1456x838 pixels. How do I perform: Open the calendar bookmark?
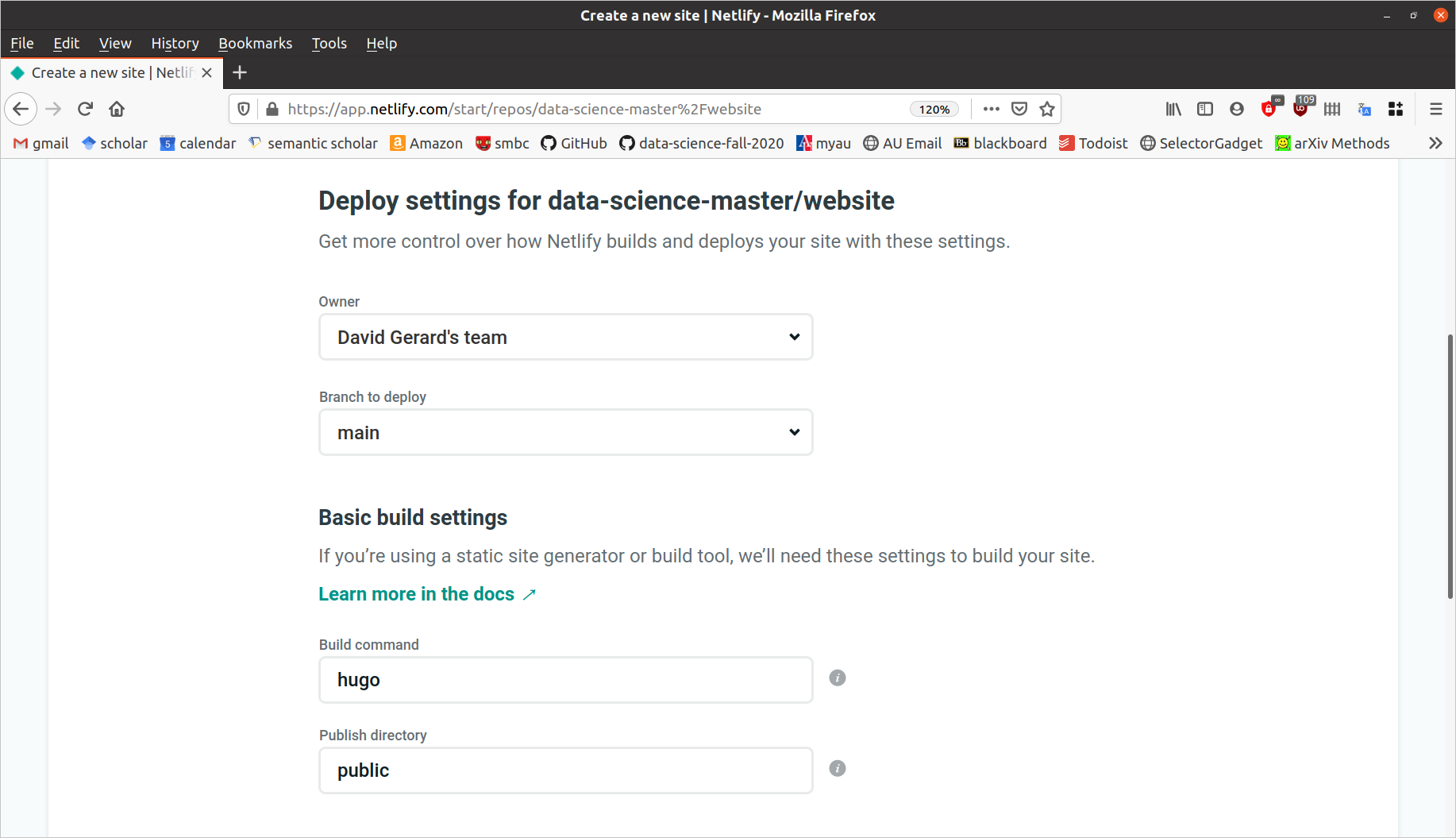tap(198, 143)
